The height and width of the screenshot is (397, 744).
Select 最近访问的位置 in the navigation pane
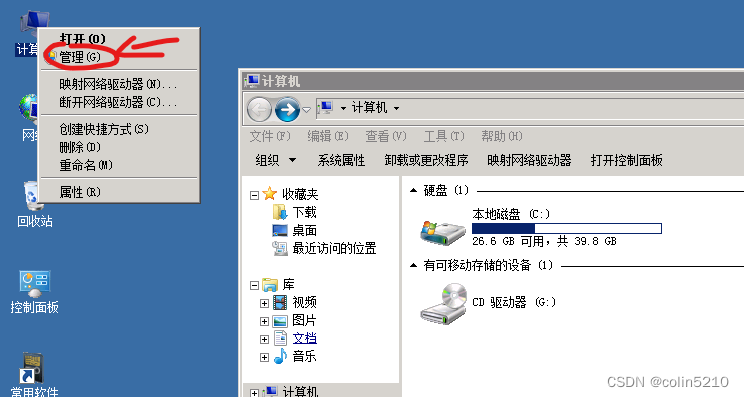[x=334, y=249]
